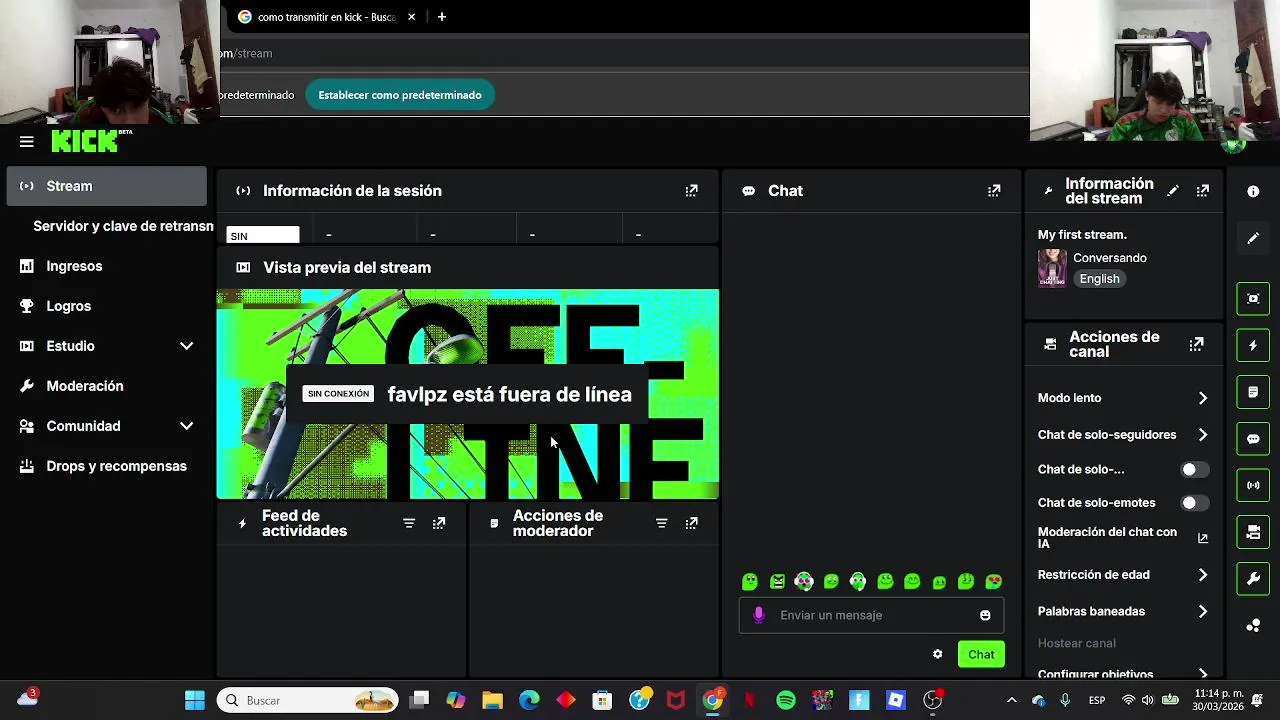Click the browser address bar
The height and width of the screenshot is (720, 1280).
pos(624,53)
